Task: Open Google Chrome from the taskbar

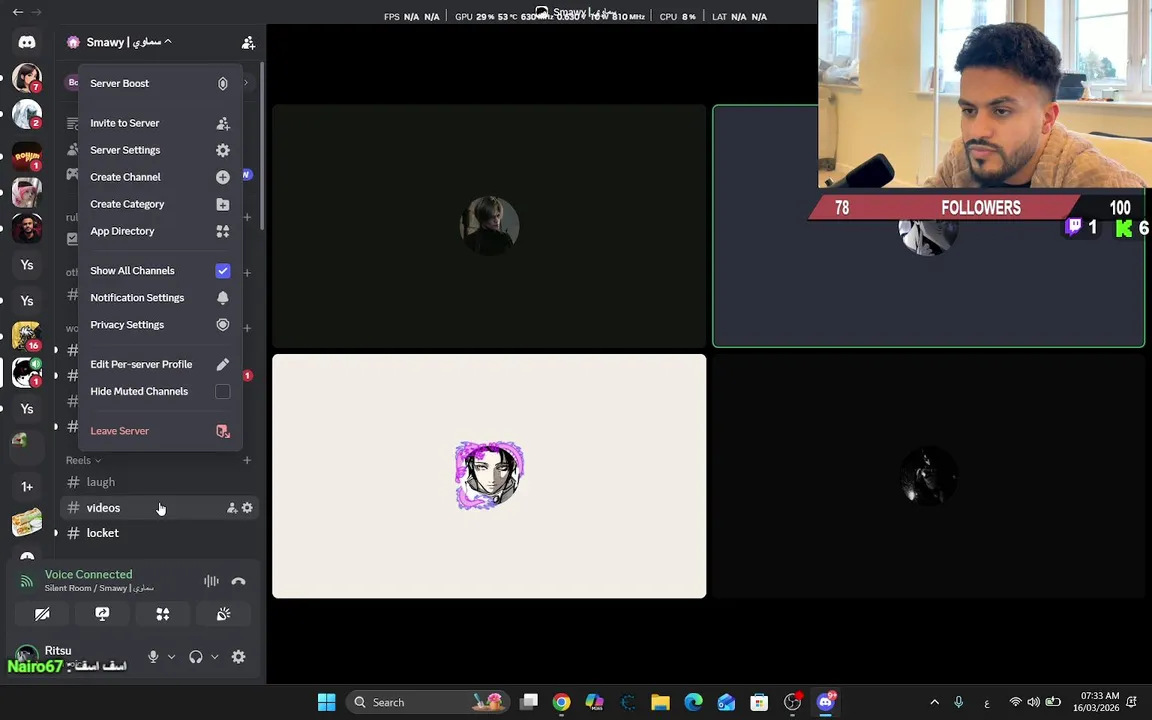Action: [561, 702]
